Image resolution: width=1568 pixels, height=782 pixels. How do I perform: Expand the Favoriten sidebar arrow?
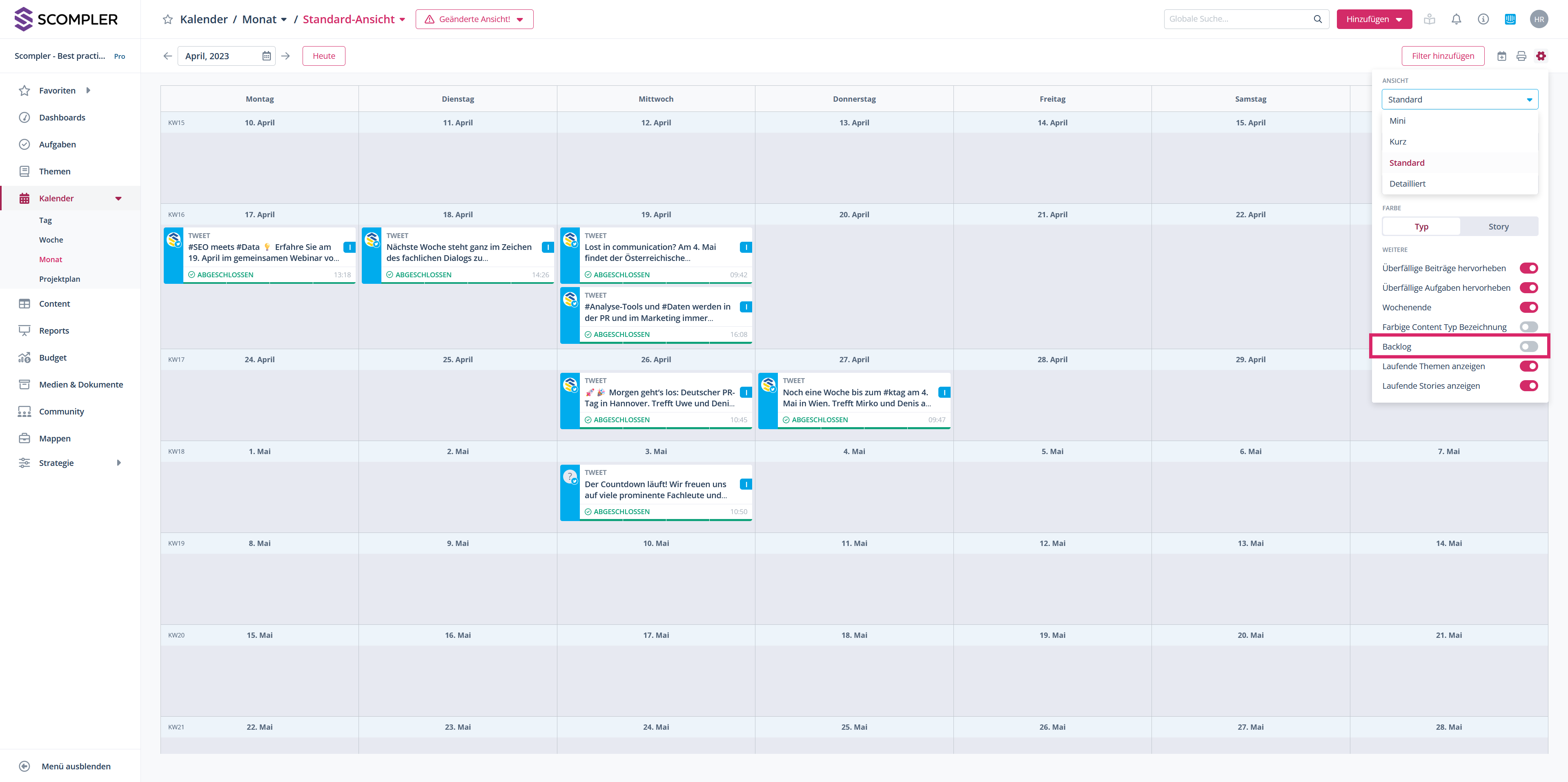[x=88, y=91]
